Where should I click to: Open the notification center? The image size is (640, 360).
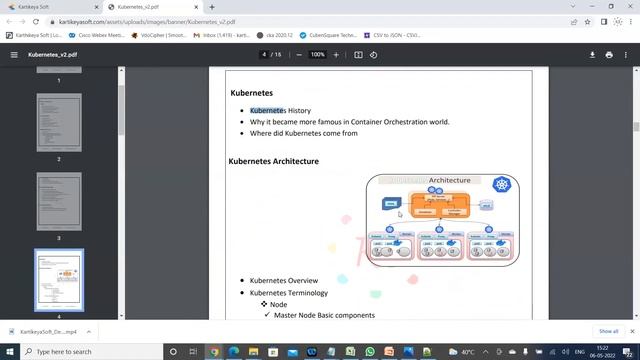click(x=628, y=352)
